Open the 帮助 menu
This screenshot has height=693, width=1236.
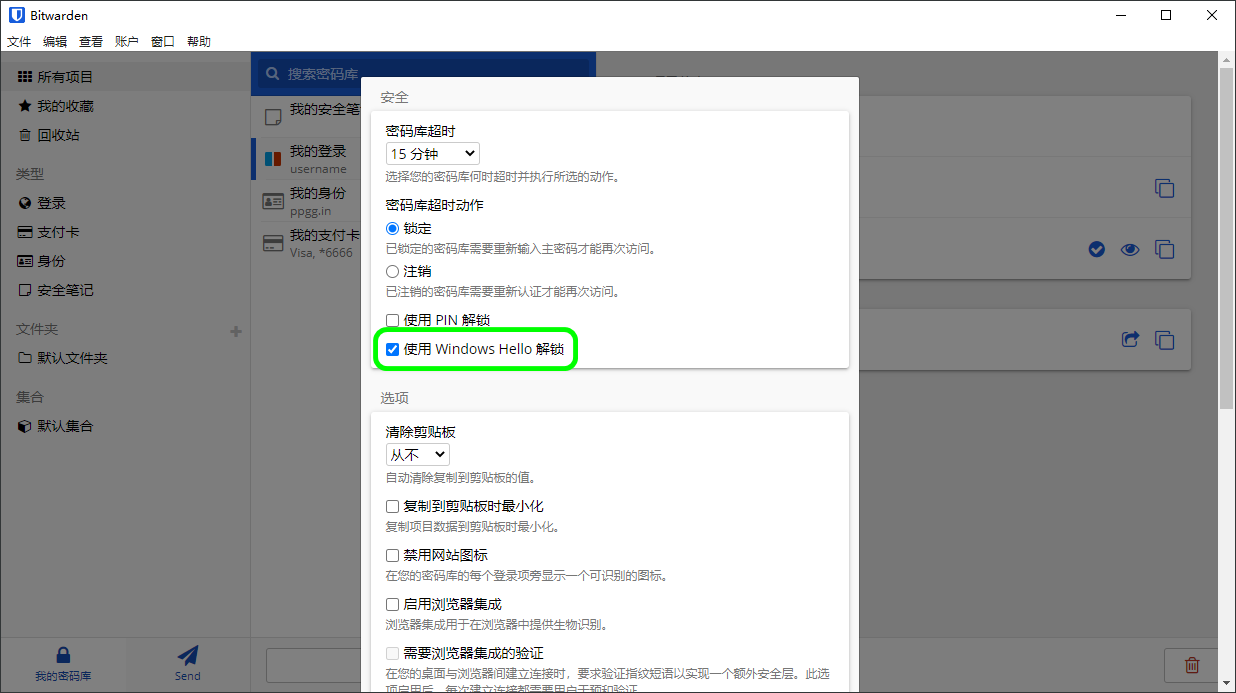(199, 41)
